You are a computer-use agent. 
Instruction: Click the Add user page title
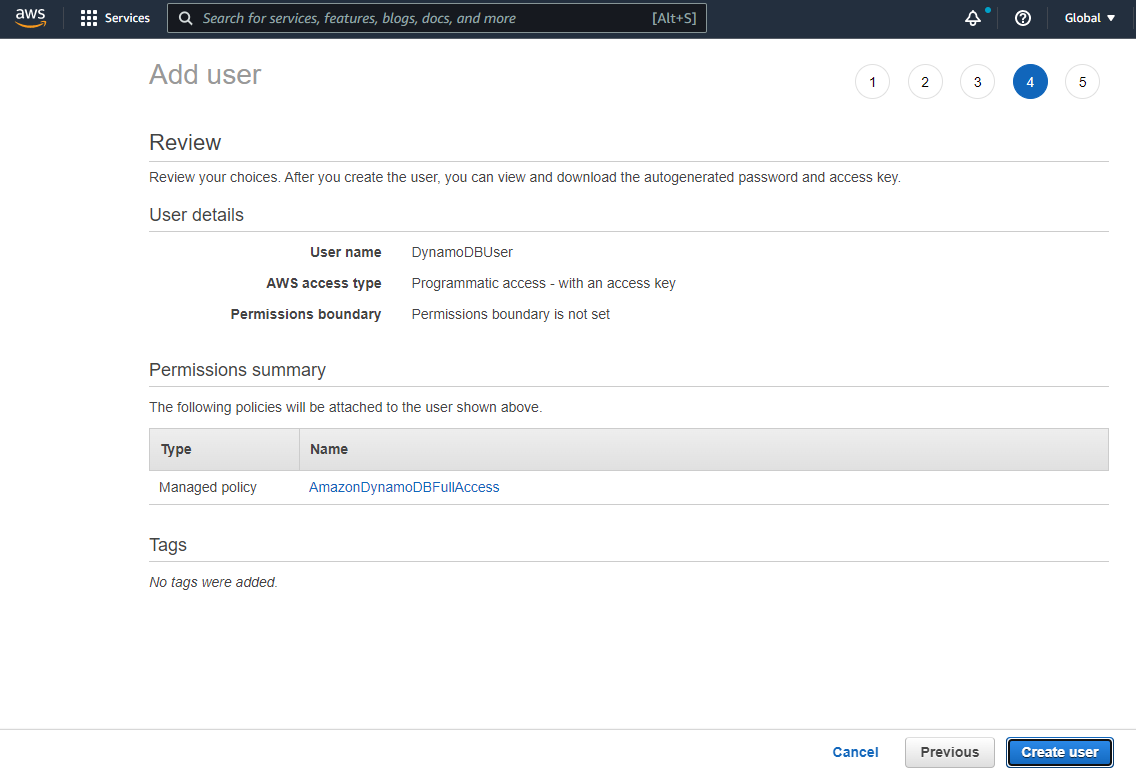coord(205,75)
